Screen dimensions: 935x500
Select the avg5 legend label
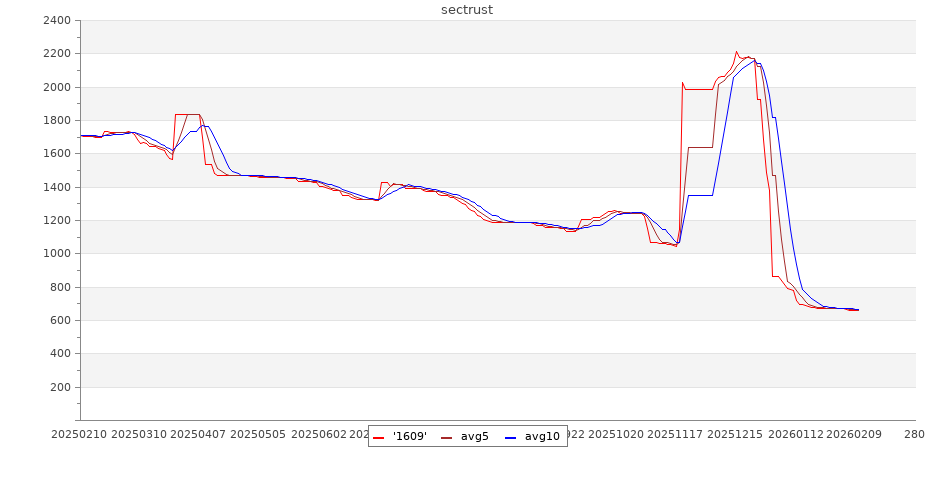point(474,436)
